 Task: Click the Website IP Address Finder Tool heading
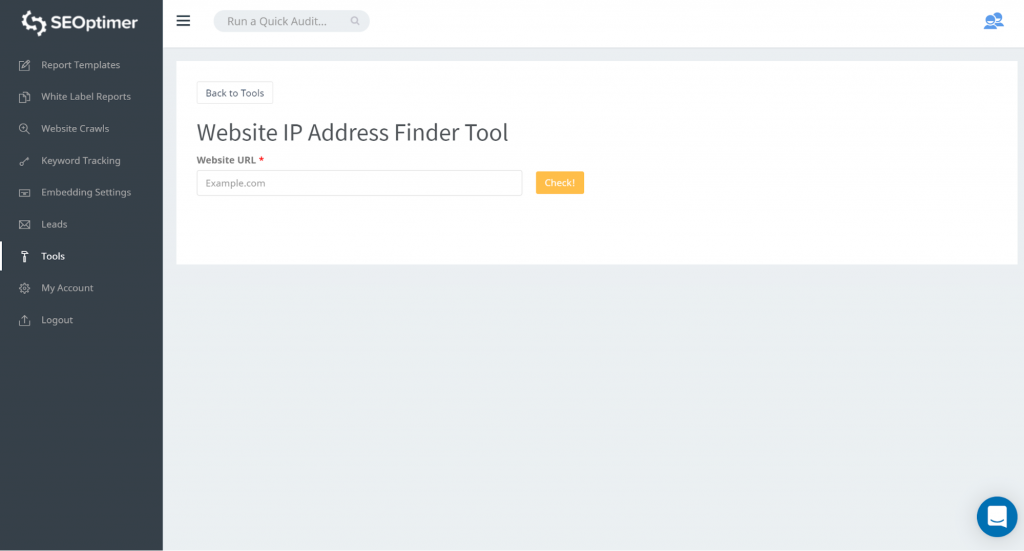click(x=352, y=132)
